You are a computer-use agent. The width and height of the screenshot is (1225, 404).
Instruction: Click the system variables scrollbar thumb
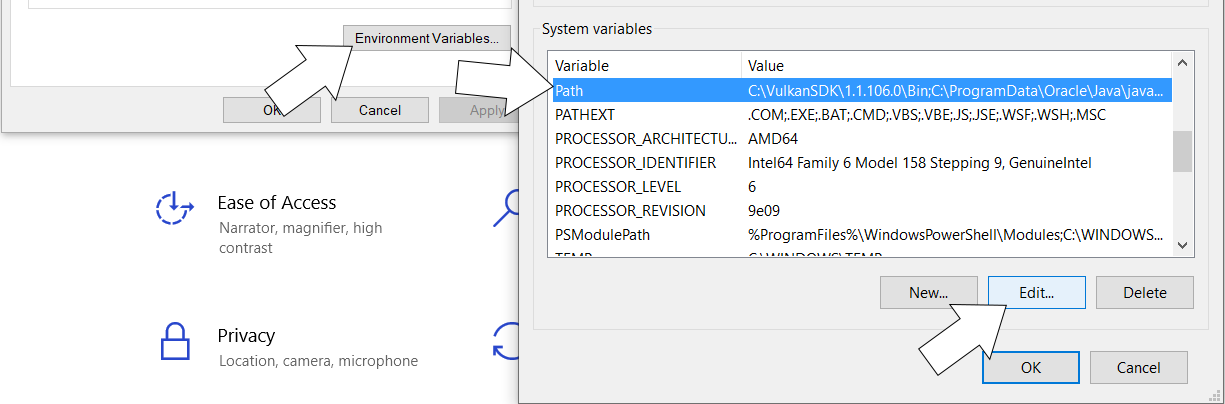pos(1182,151)
